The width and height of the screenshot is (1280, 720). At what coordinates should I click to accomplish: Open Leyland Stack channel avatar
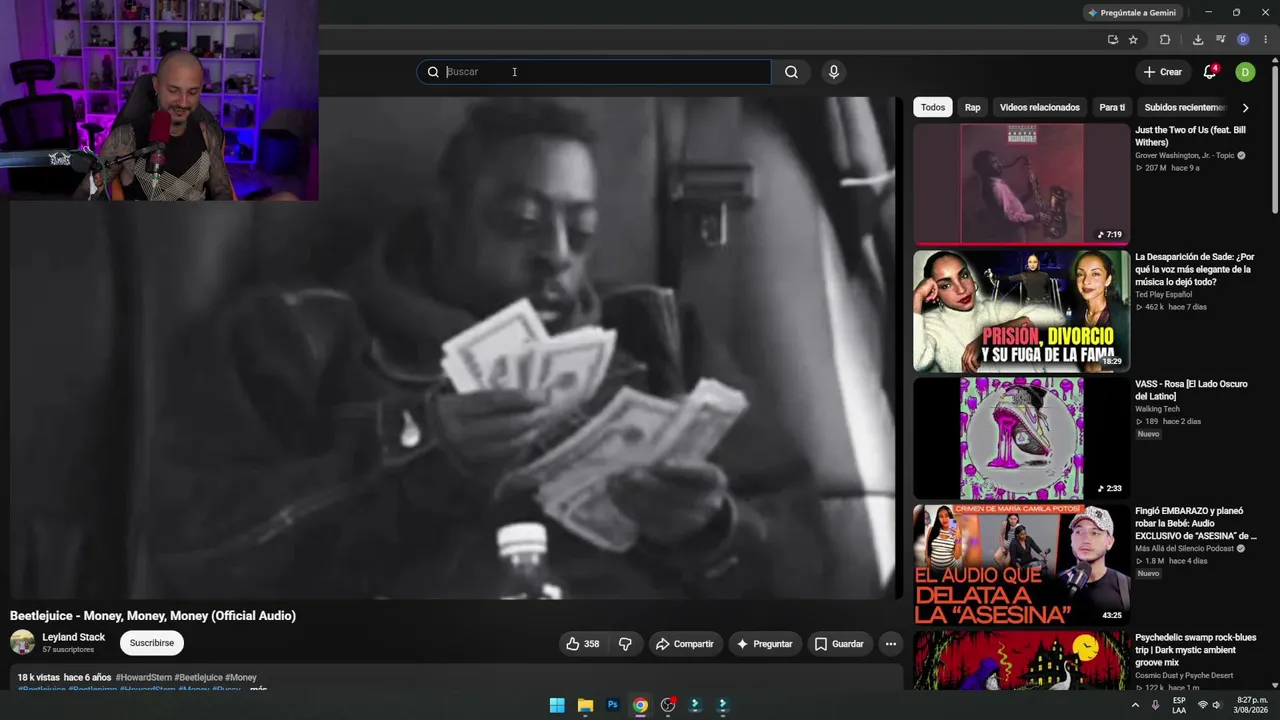point(22,643)
